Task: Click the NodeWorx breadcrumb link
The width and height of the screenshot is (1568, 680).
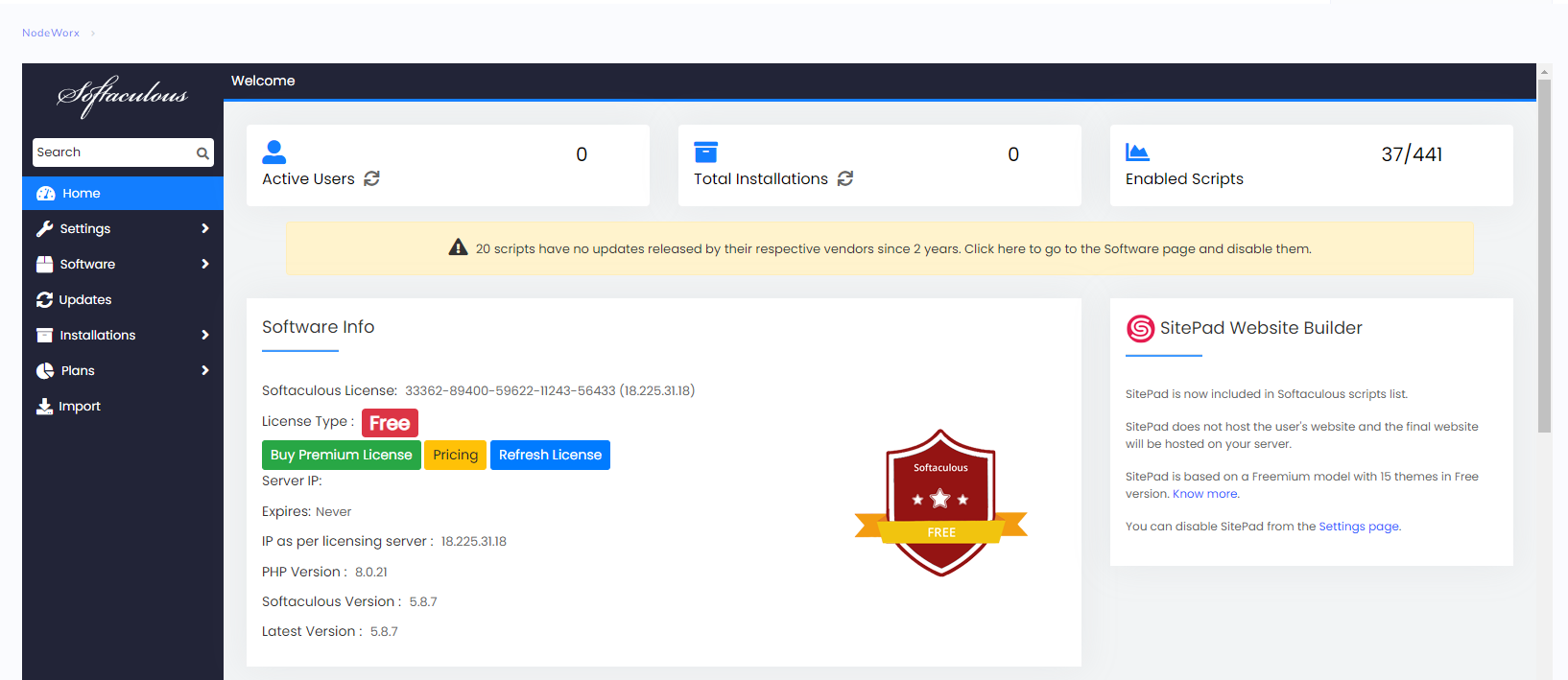Action: point(51,33)
